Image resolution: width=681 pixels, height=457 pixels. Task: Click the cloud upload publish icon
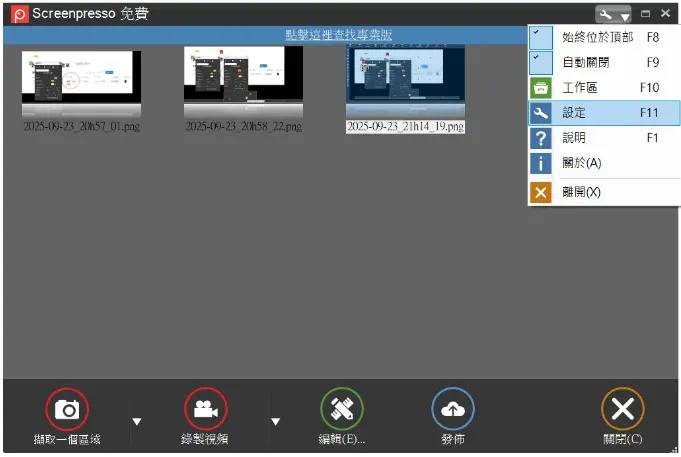453,409
